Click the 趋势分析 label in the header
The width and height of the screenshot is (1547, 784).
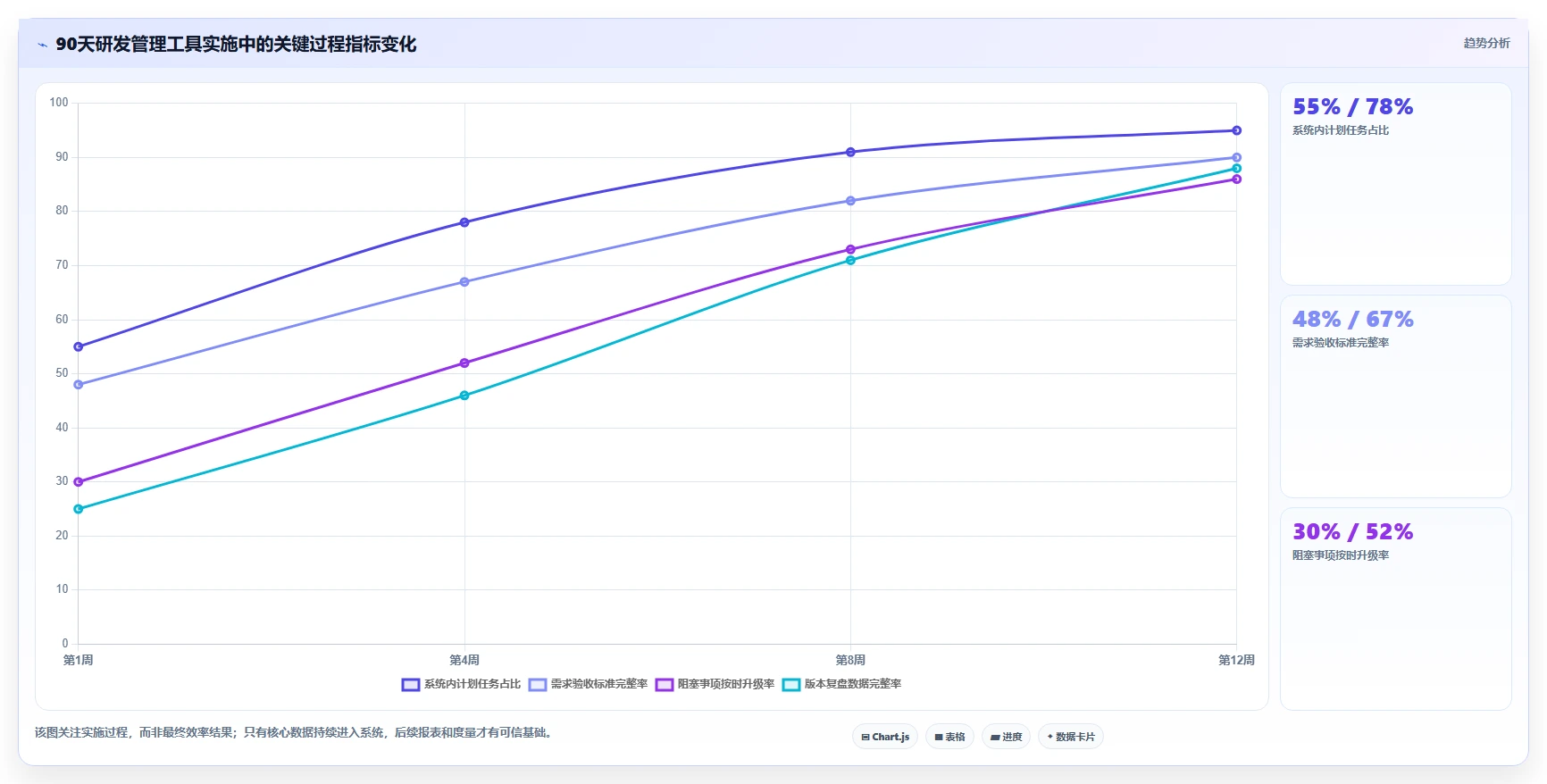pos(1486,43)
